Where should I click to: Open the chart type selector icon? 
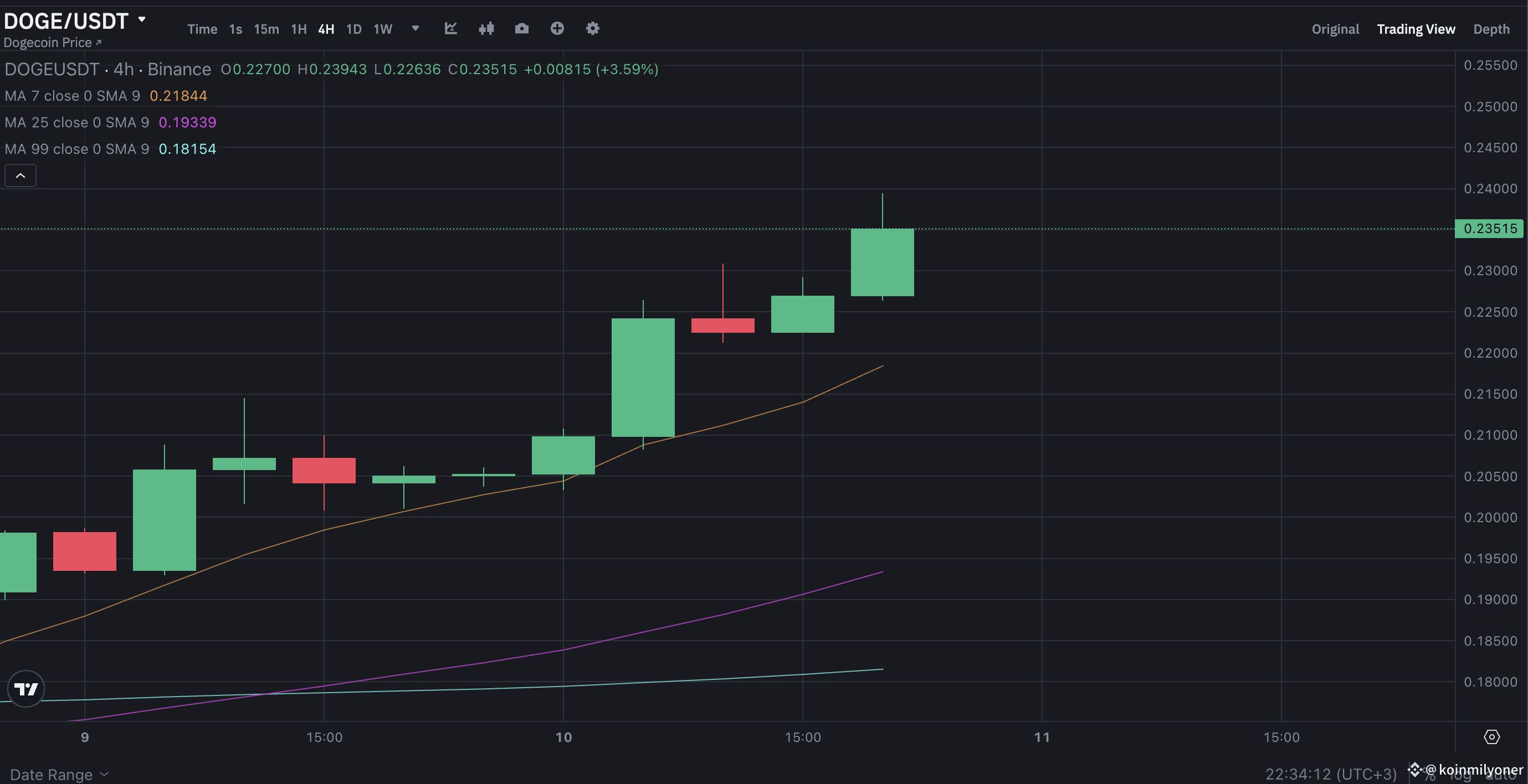coord(451,28)
